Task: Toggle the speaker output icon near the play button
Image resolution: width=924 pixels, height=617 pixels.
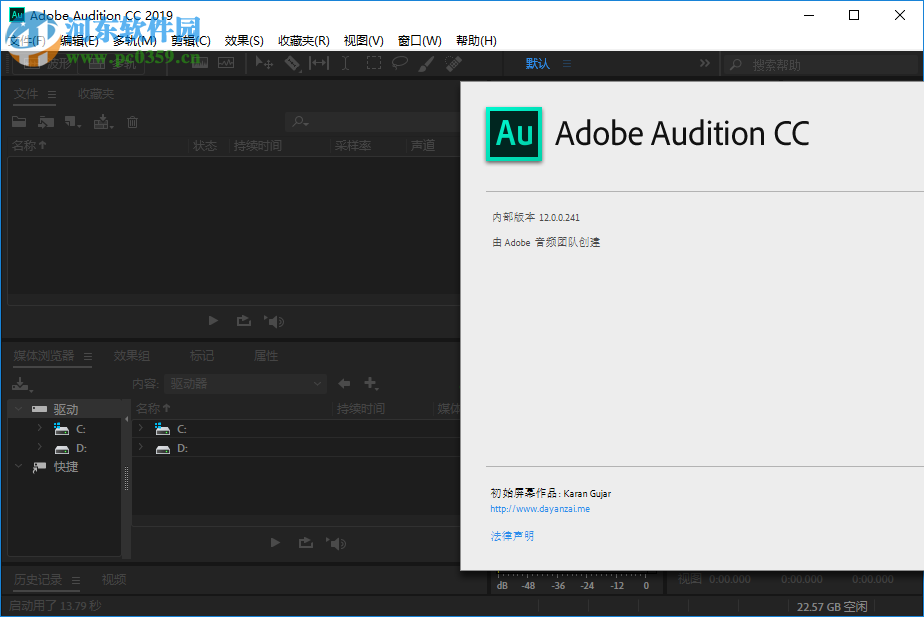Action: (273, 320)
